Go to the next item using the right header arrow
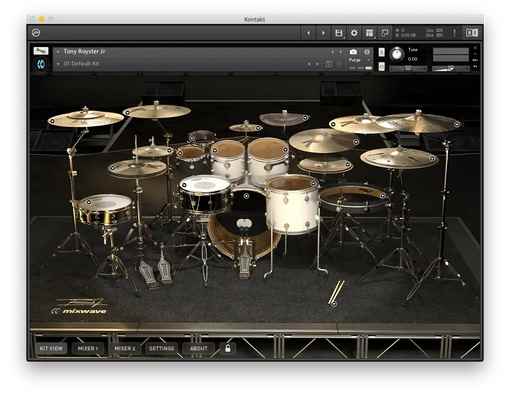The image size is (507, 393). pos(323,33)
